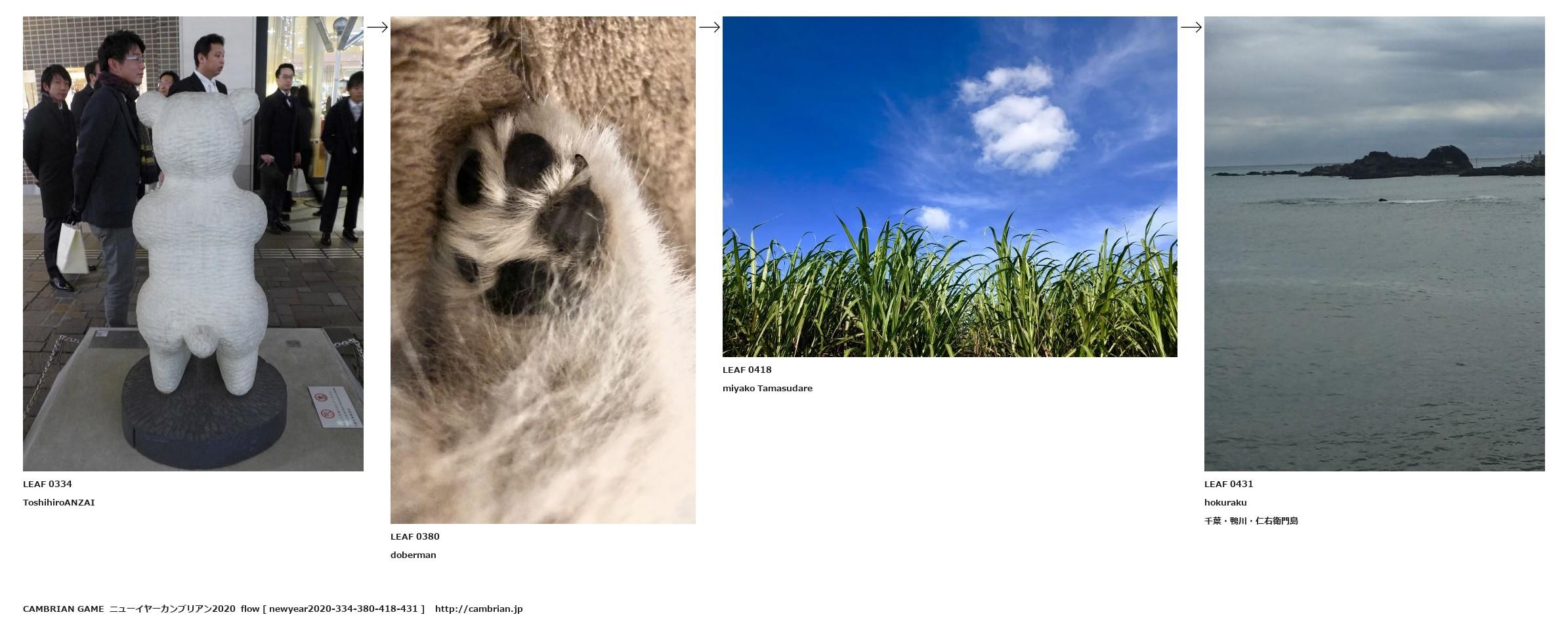Screen dimensions: 1568x625
Task: Open the gray sea and island photo
Action: coord(1374,244)
